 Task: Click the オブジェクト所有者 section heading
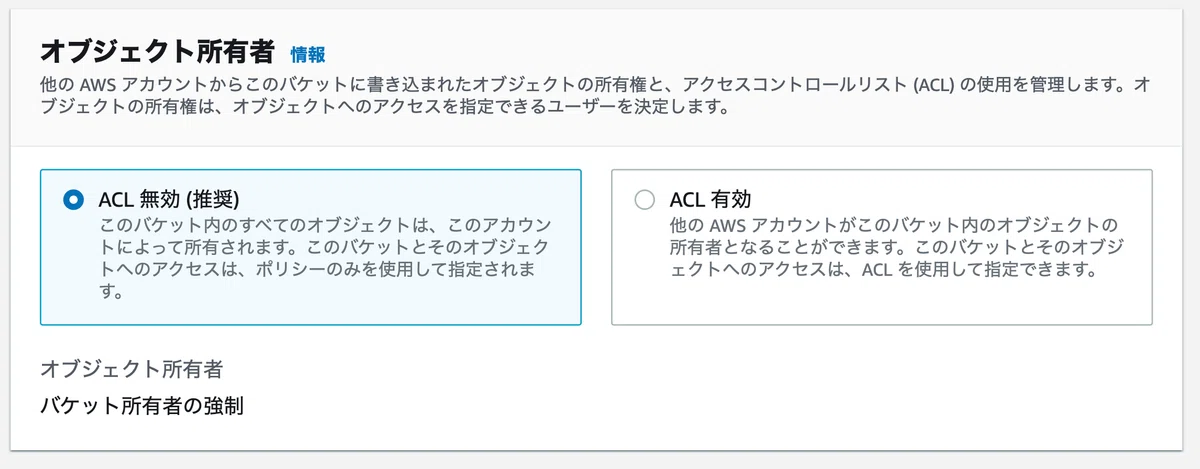[x=159, y=52]
